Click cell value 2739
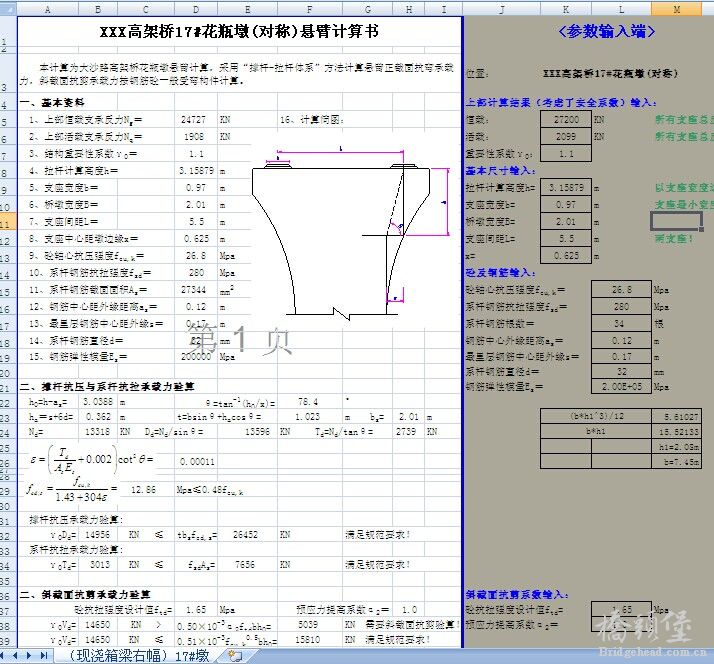Viewport: 714px width, 664px height. click(x=406, y=431)
